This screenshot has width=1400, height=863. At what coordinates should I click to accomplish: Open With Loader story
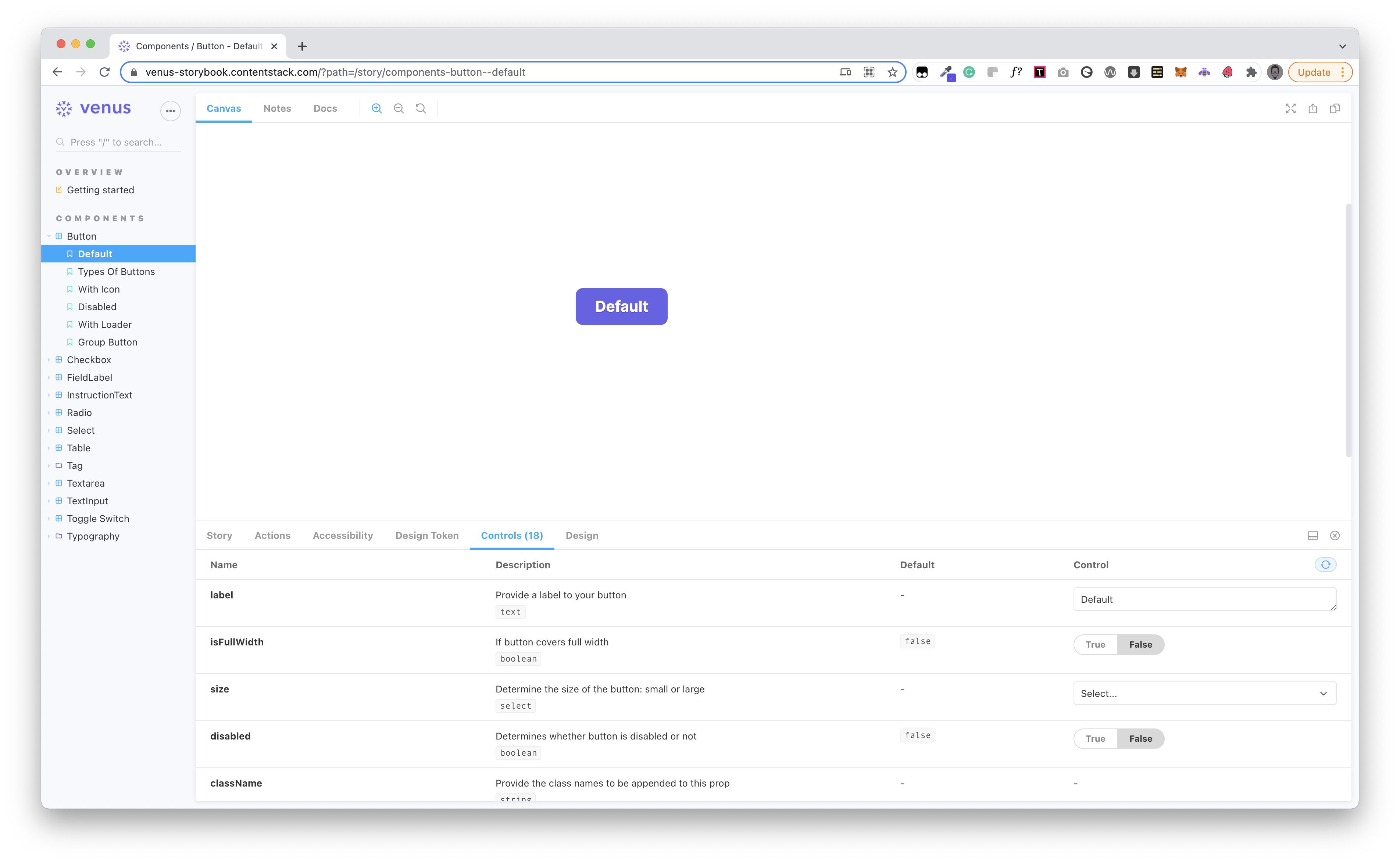(x=104, y=324)
